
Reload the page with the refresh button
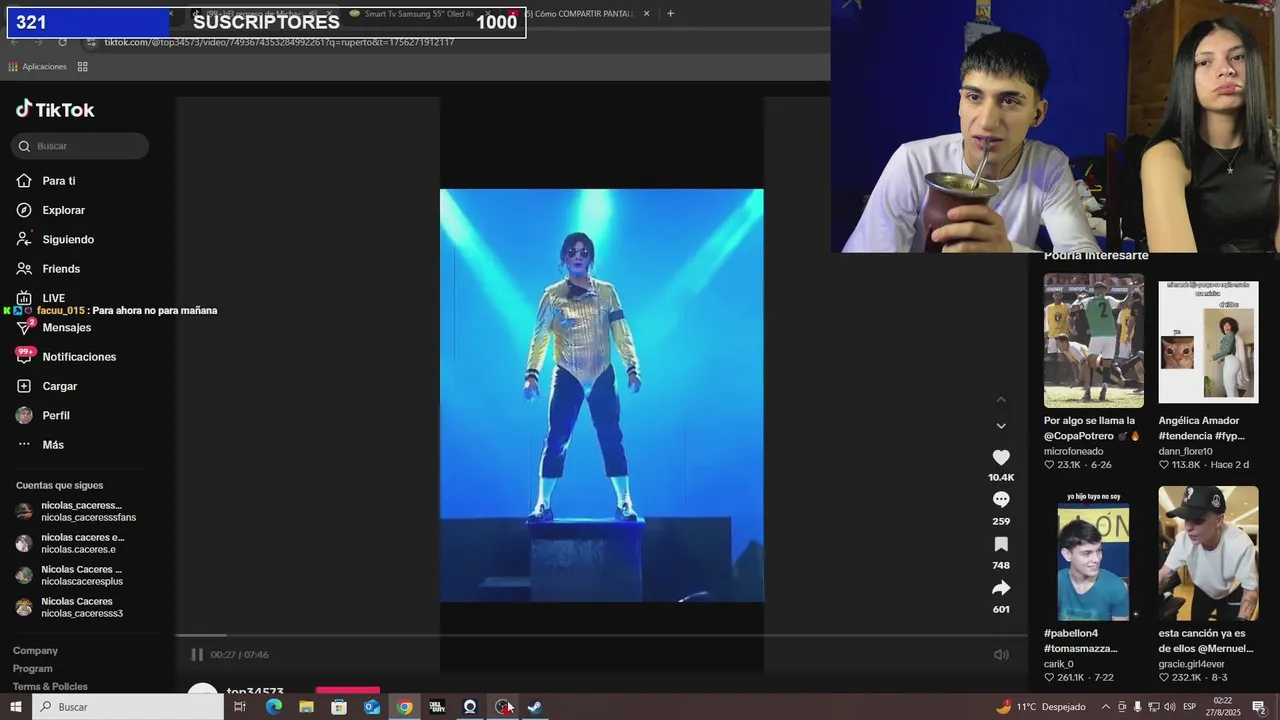pos(62,42)
